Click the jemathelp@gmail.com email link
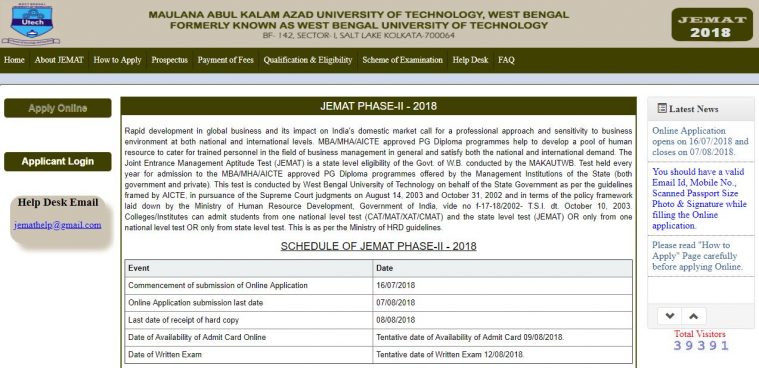 [x=58, y=225]
